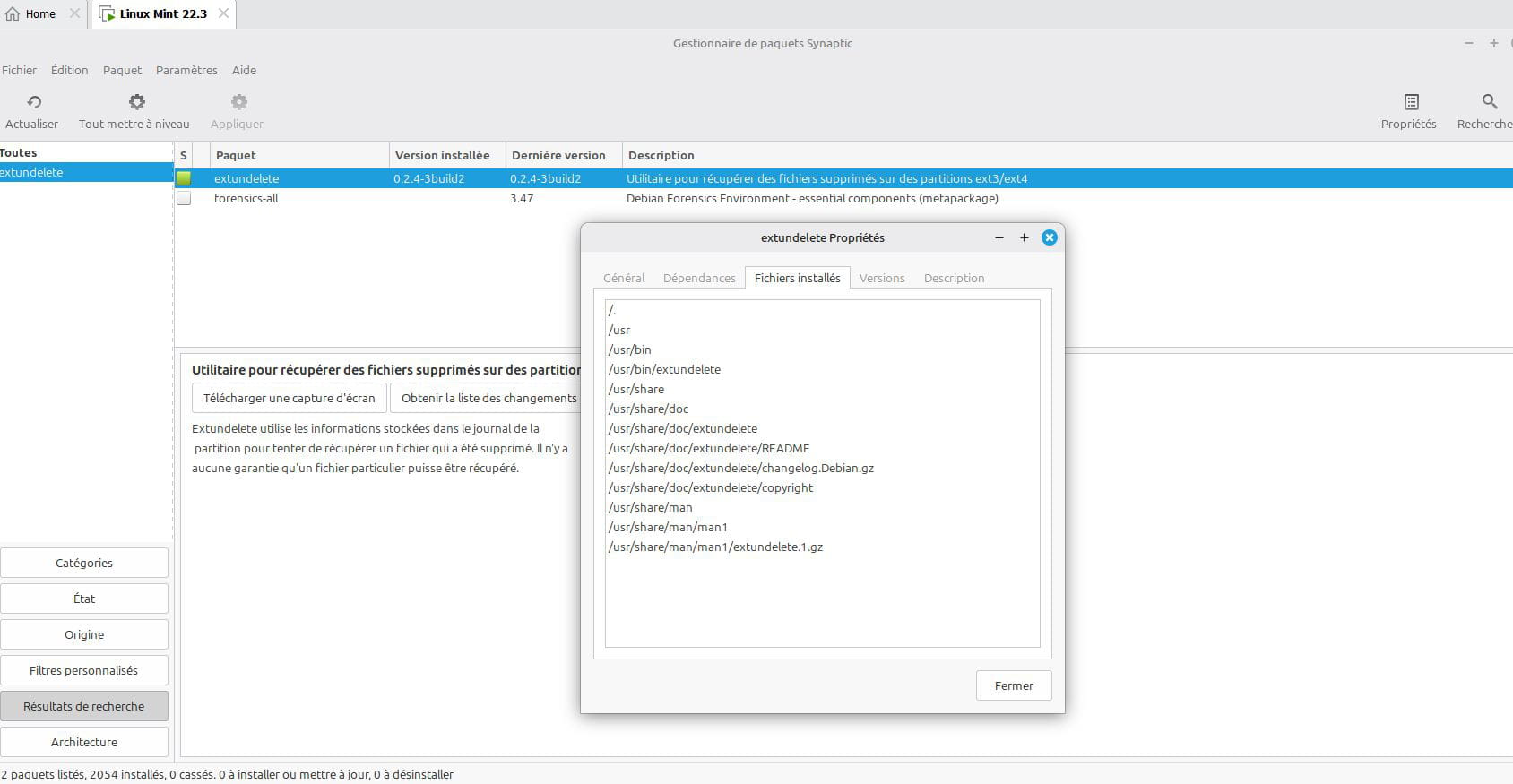1513x784 pixels.
Task: Click the Tout mettre à niveau gear icon
Action: point(136,102)
